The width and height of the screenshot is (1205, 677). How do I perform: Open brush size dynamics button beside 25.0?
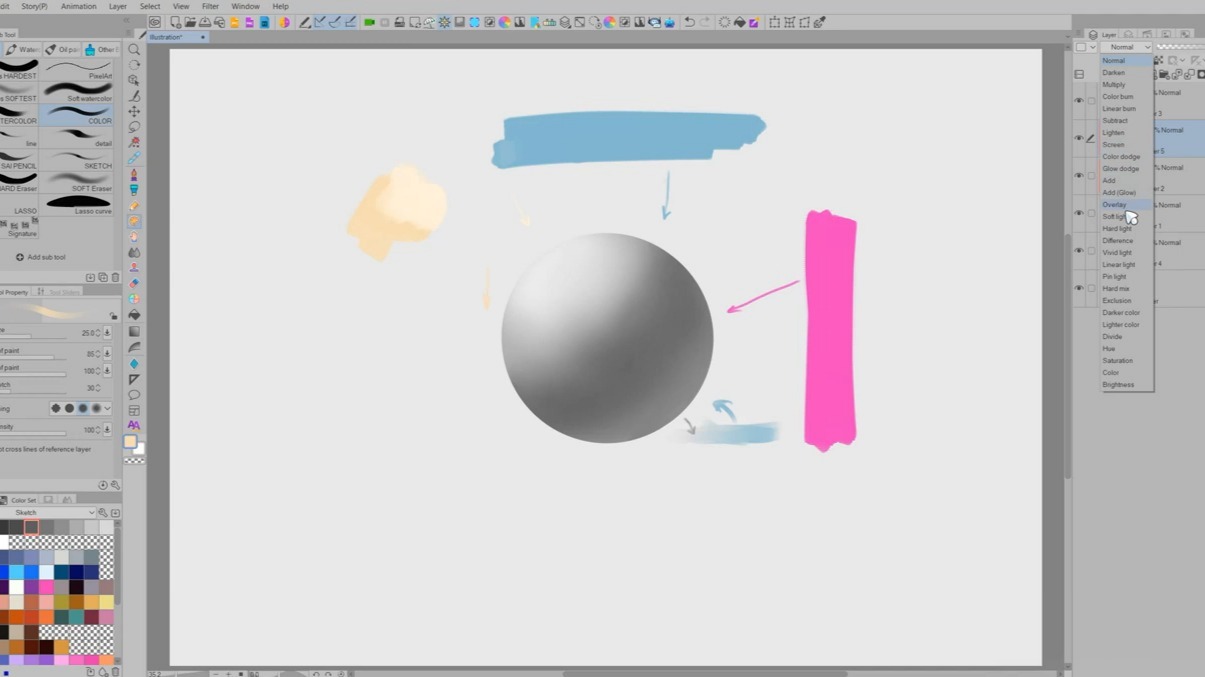107,333
